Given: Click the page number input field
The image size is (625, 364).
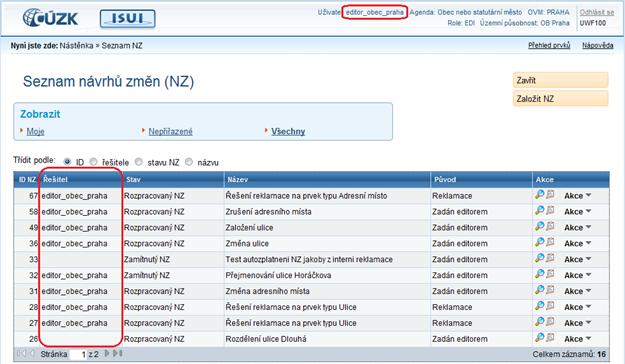Looking at the screenshot, I should tap(79, 354).
